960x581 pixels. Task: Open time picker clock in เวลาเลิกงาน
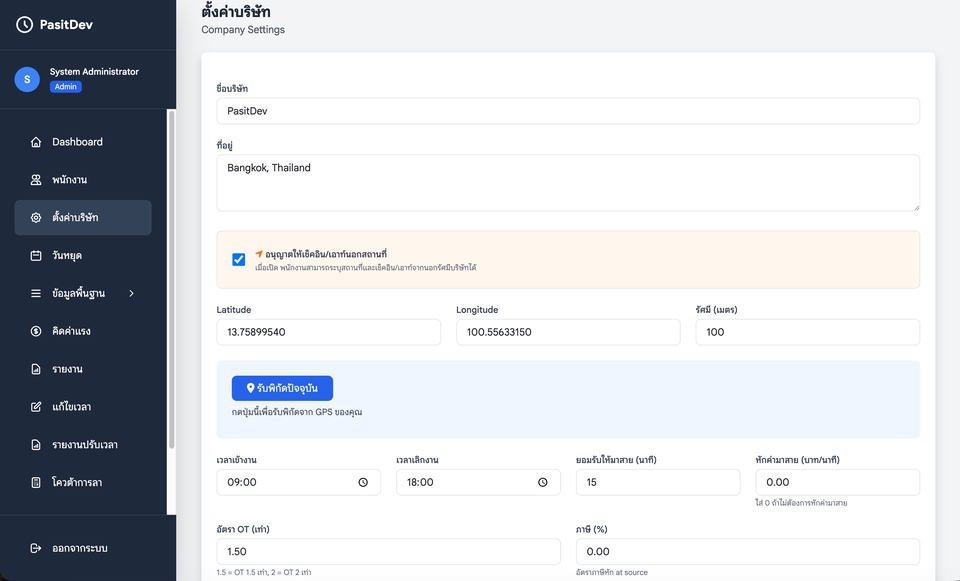(542, 482)
